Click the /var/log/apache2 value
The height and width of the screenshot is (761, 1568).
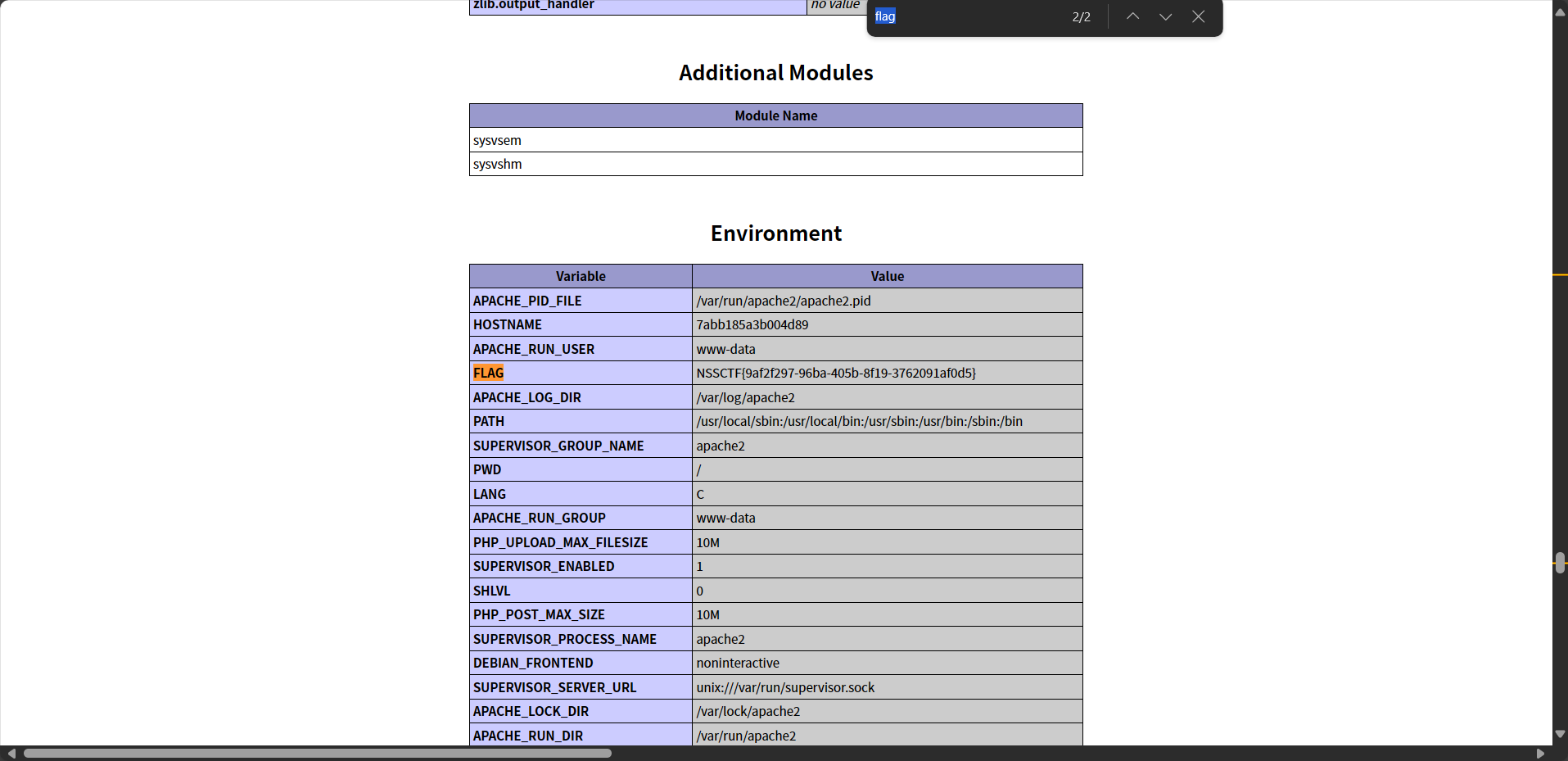746,397
